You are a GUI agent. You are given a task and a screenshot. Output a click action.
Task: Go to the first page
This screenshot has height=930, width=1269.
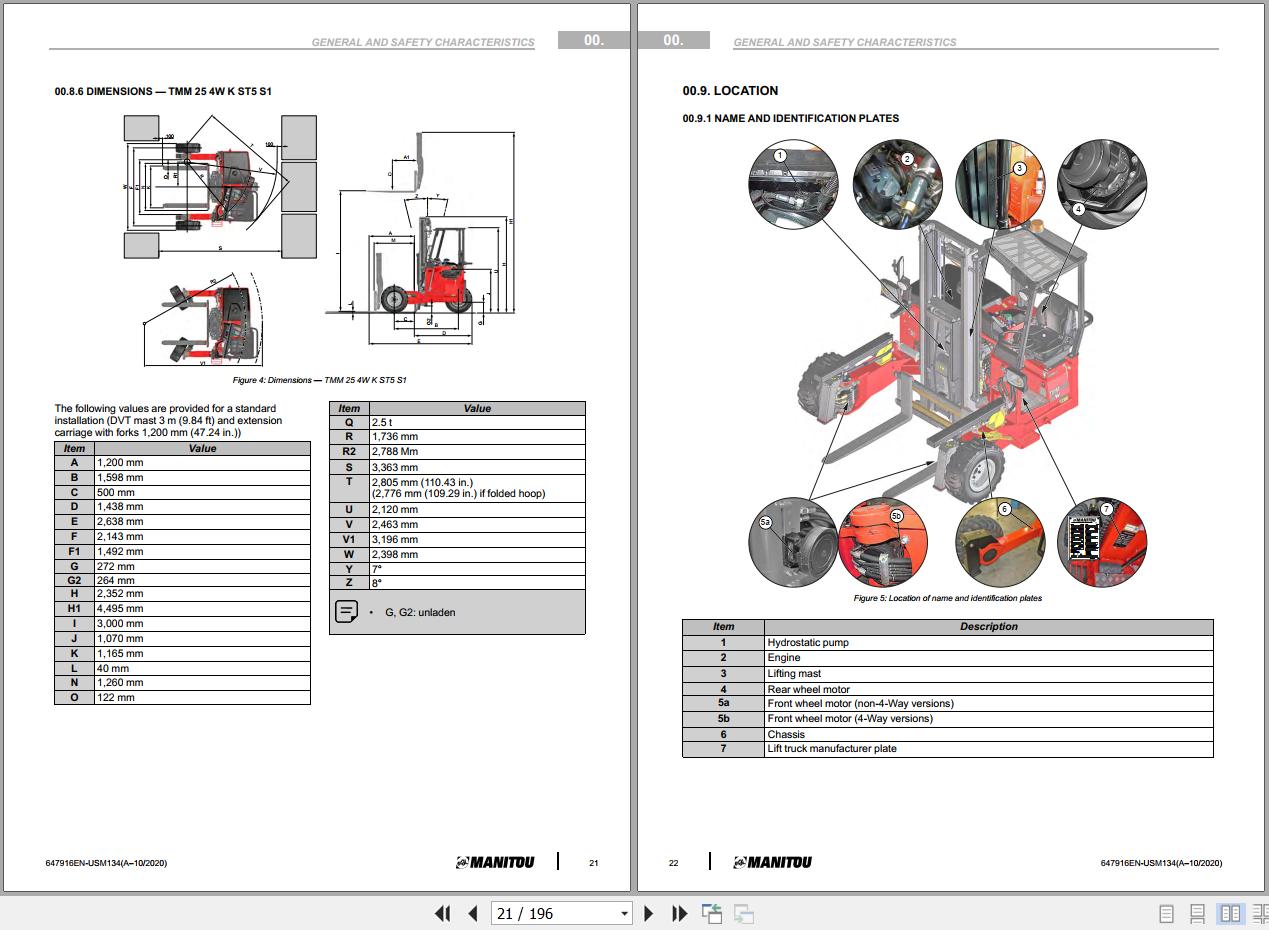[442, 913]
